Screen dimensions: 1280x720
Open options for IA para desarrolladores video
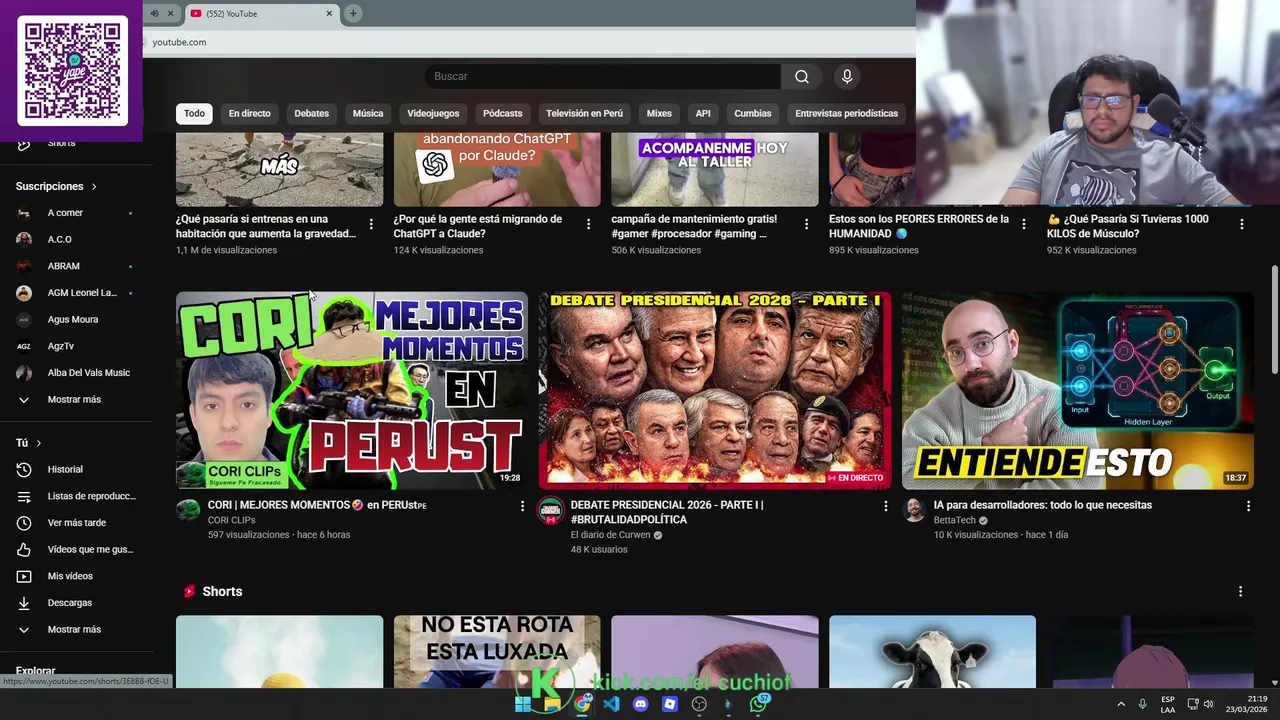pyautogui.click(x=1248, y=506)
